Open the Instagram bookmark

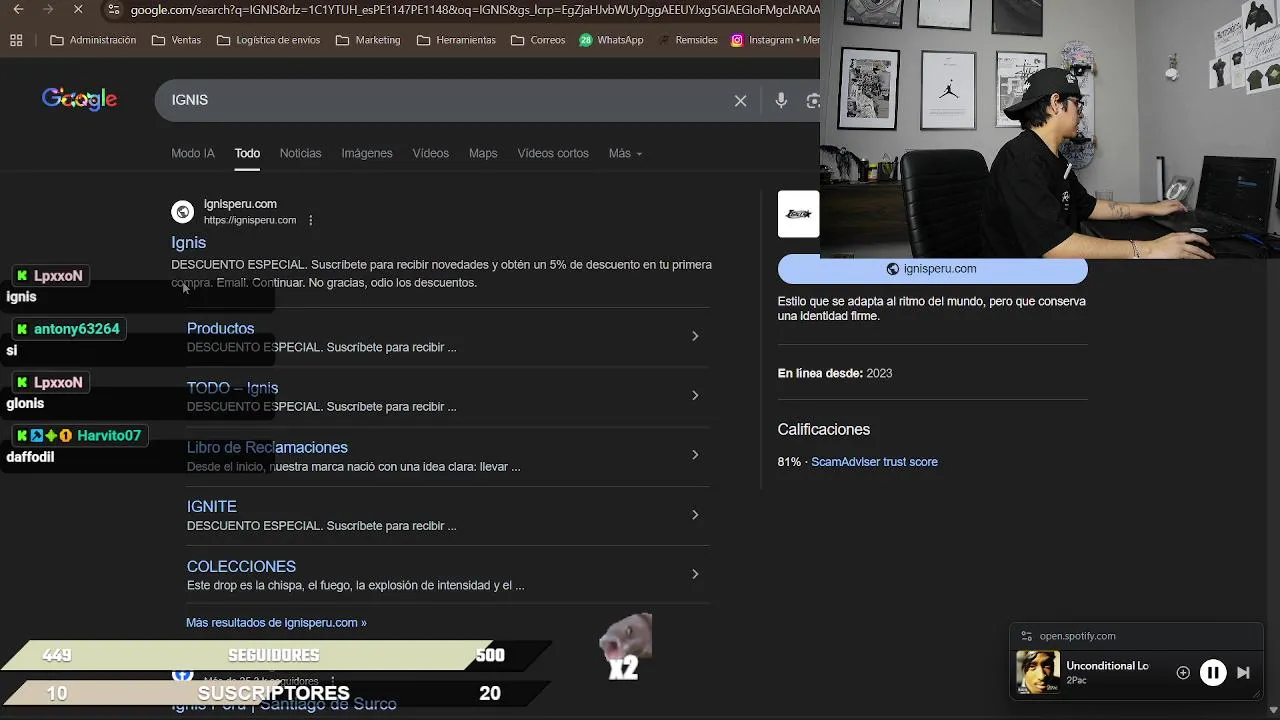[775, 40]
